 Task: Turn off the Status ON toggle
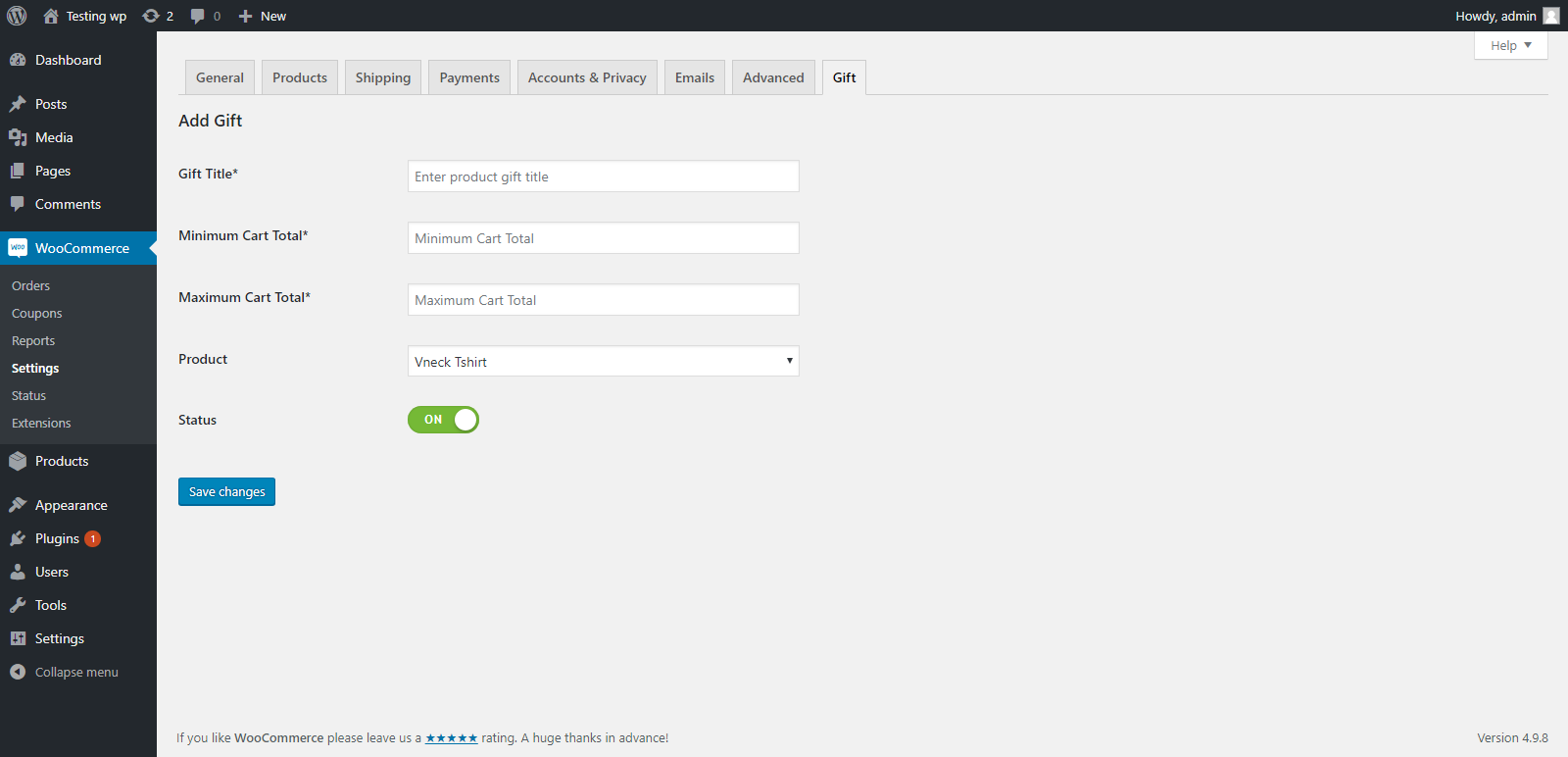443,420
